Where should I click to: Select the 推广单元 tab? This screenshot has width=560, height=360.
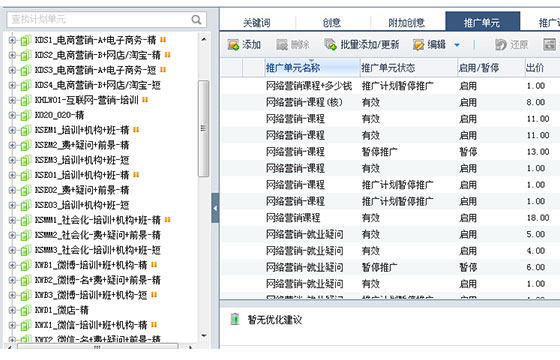(482, 21)
